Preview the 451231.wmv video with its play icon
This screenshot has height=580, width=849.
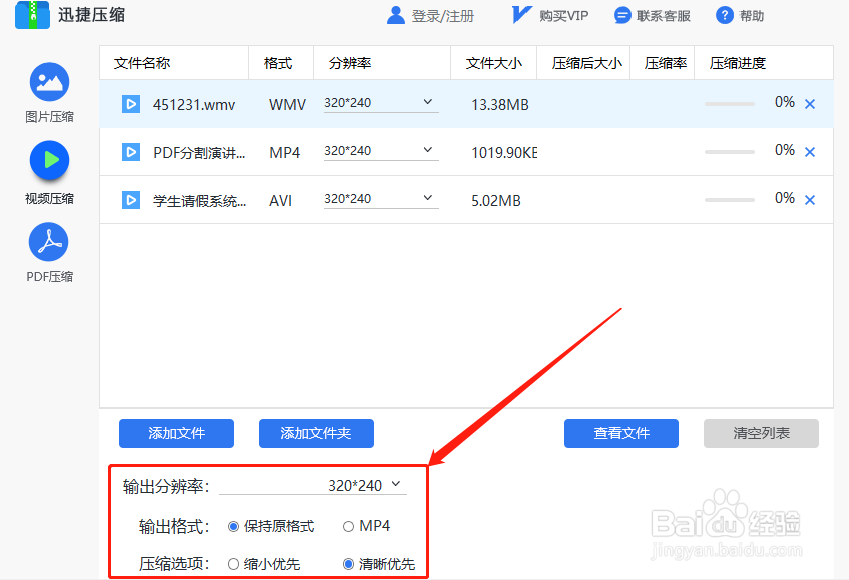coord(130,103)
